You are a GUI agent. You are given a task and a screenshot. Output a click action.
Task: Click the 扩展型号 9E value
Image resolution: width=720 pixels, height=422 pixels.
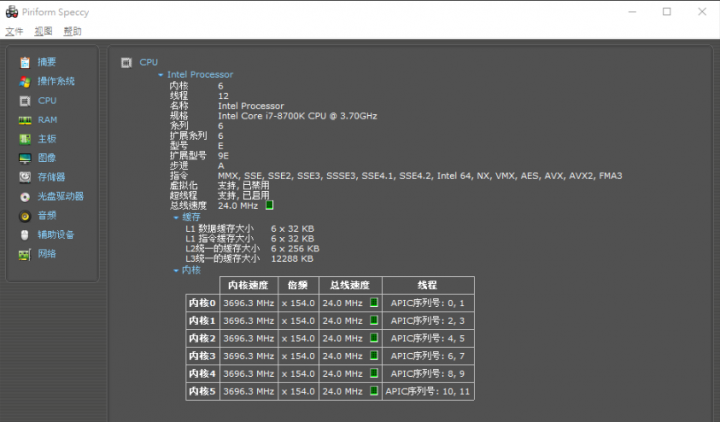(223, 156)
